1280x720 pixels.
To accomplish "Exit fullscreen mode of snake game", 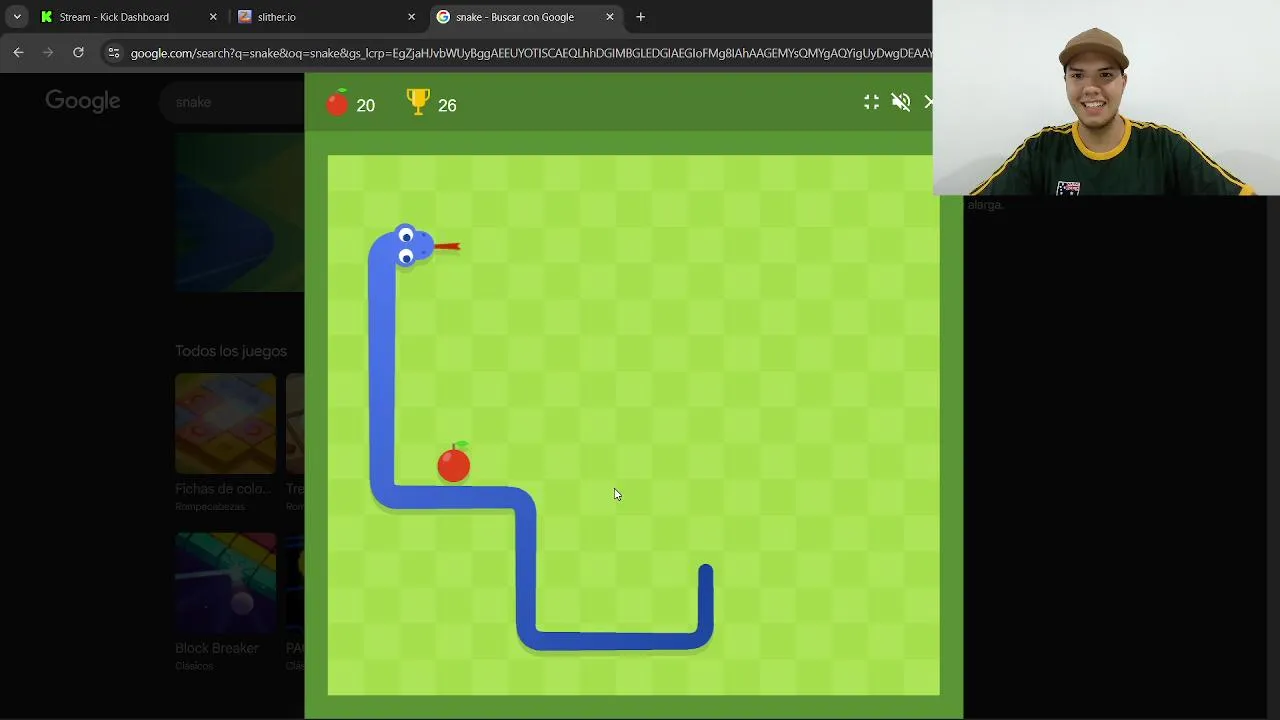I will [x=872, y=102].
